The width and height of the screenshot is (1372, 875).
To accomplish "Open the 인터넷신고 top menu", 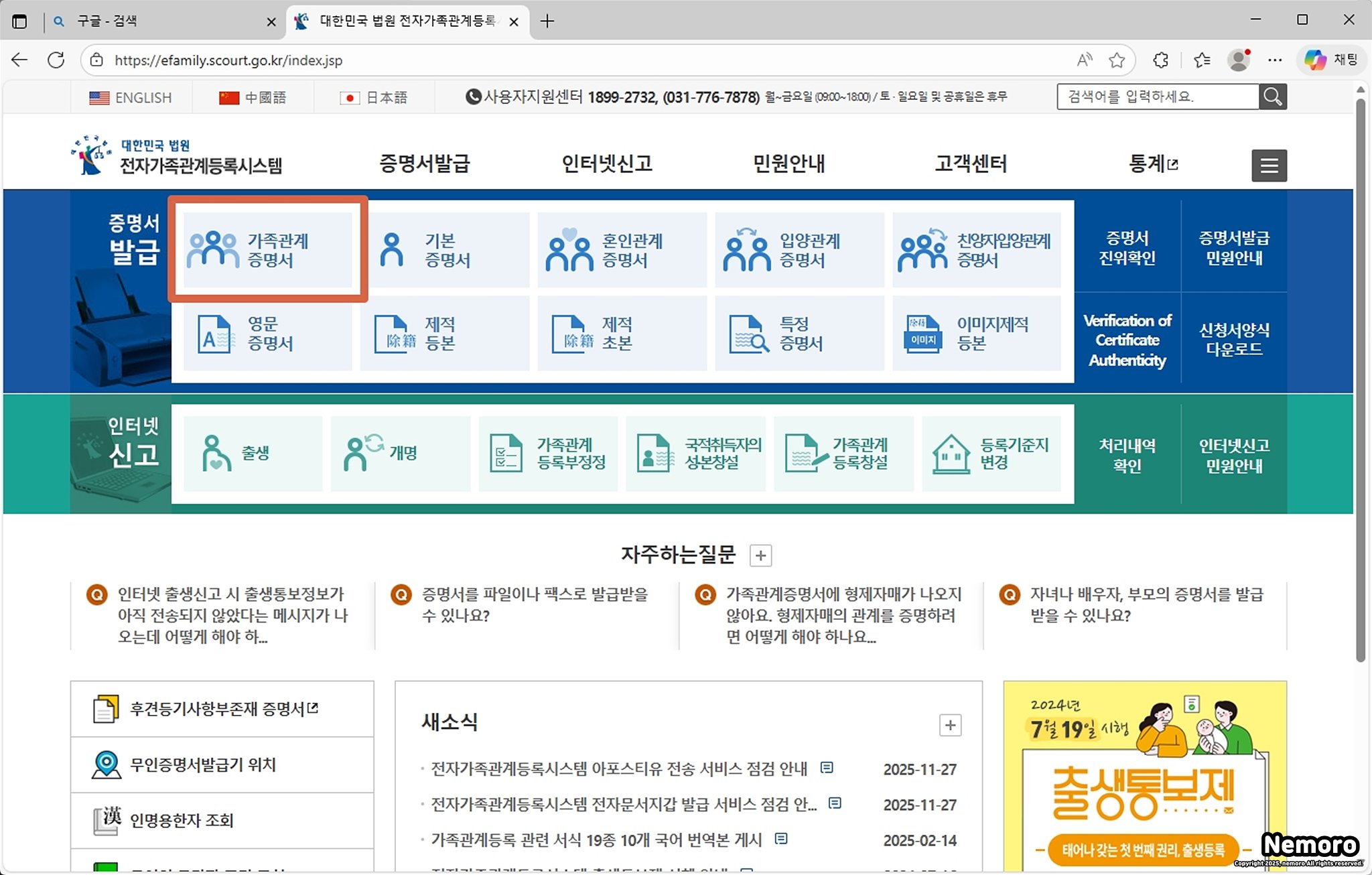I will (x=607, y=163).
